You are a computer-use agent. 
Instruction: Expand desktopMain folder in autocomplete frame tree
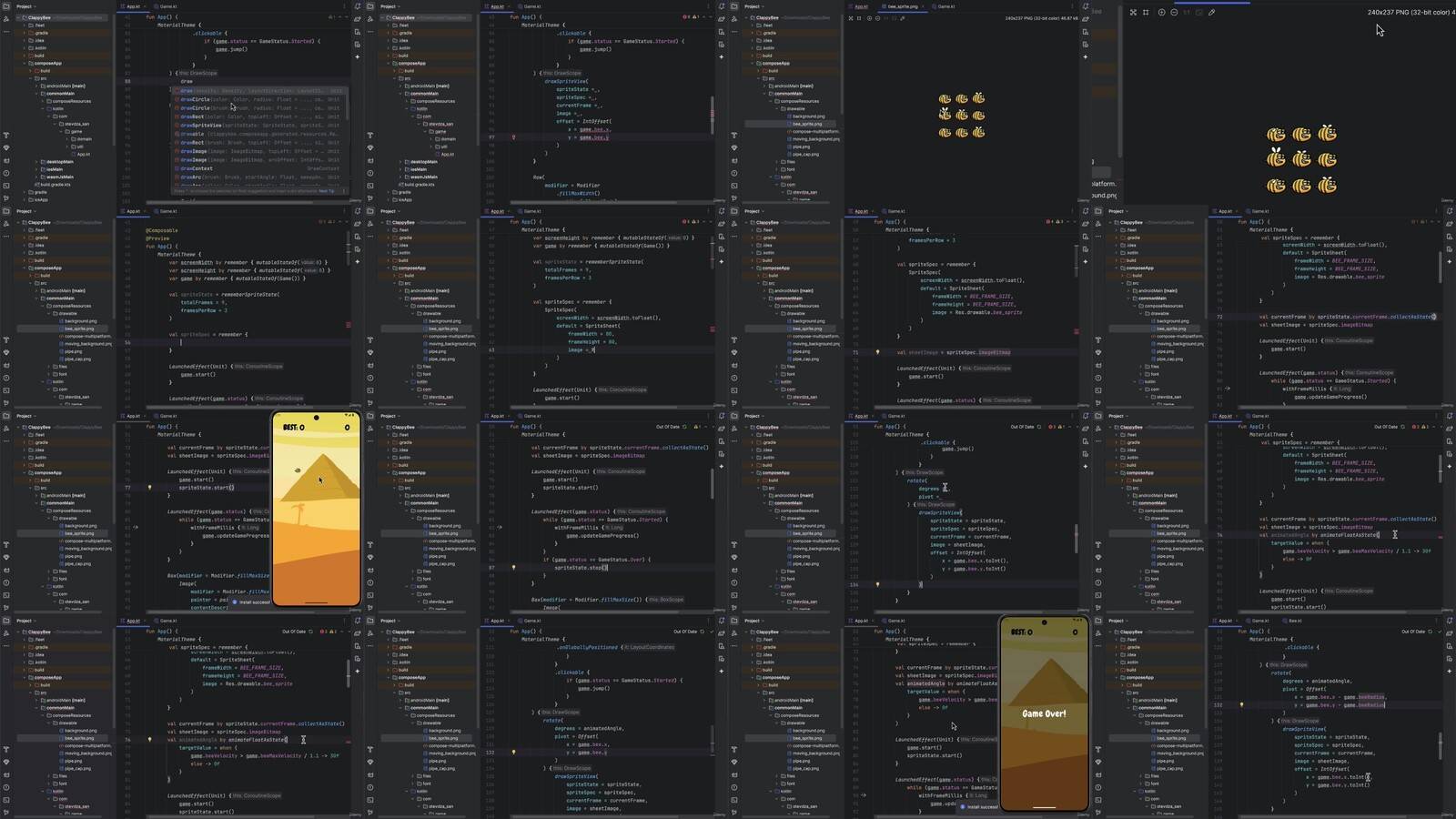(x=36, y=162)
